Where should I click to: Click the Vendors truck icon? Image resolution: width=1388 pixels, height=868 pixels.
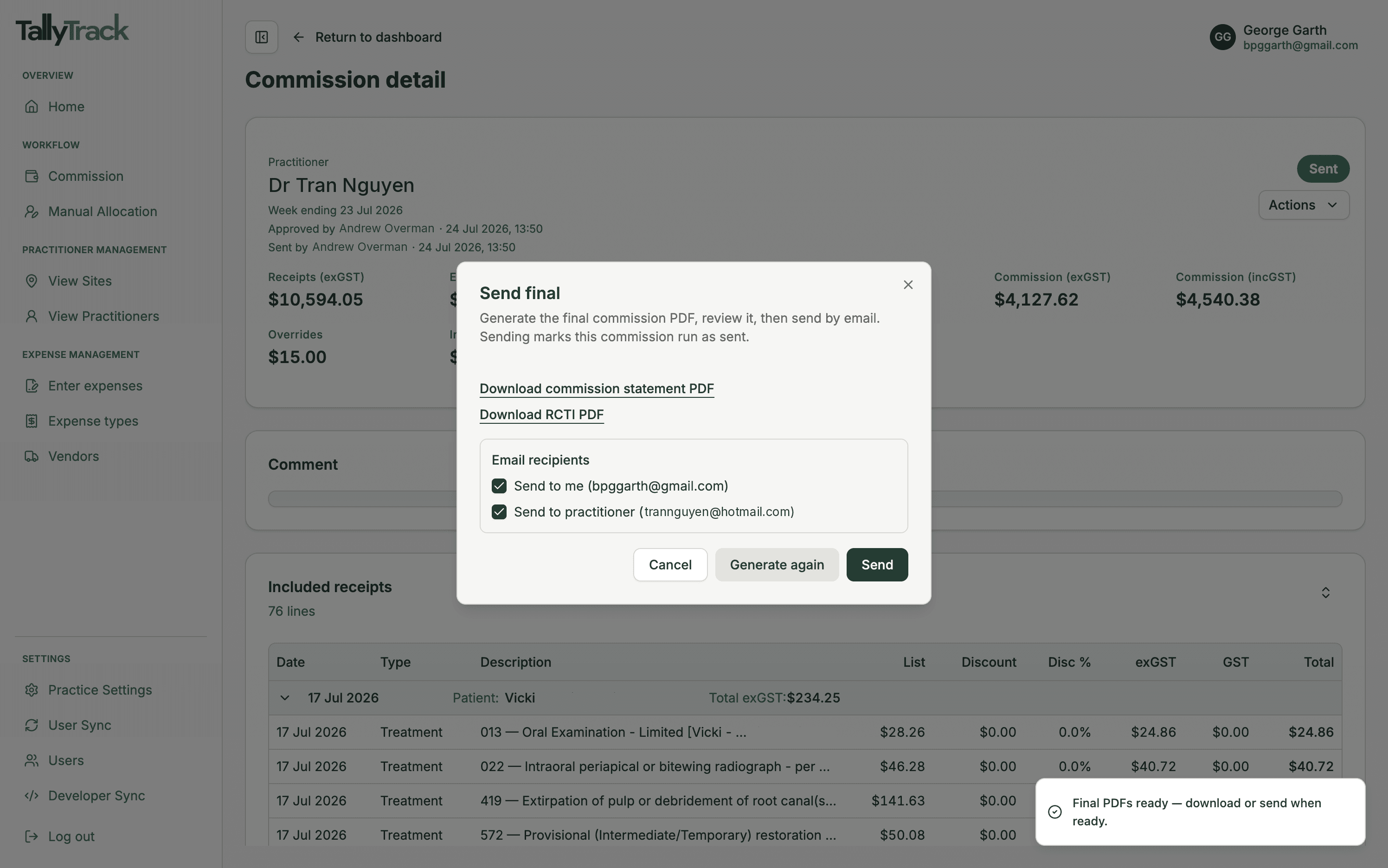(32, 456)
